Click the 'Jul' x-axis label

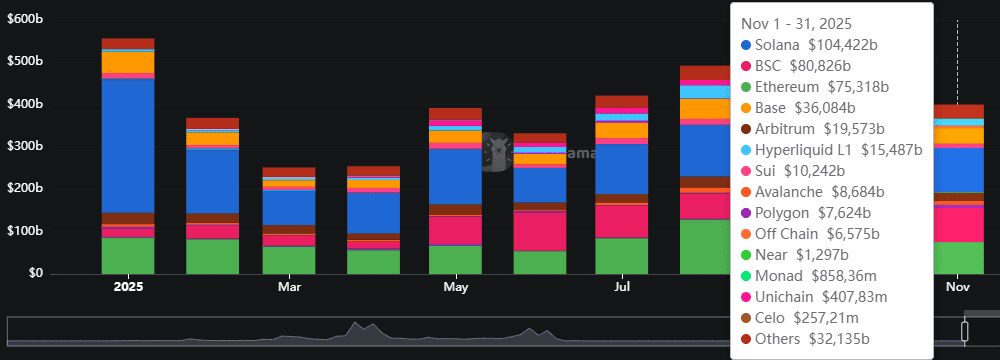coord(622,287)
